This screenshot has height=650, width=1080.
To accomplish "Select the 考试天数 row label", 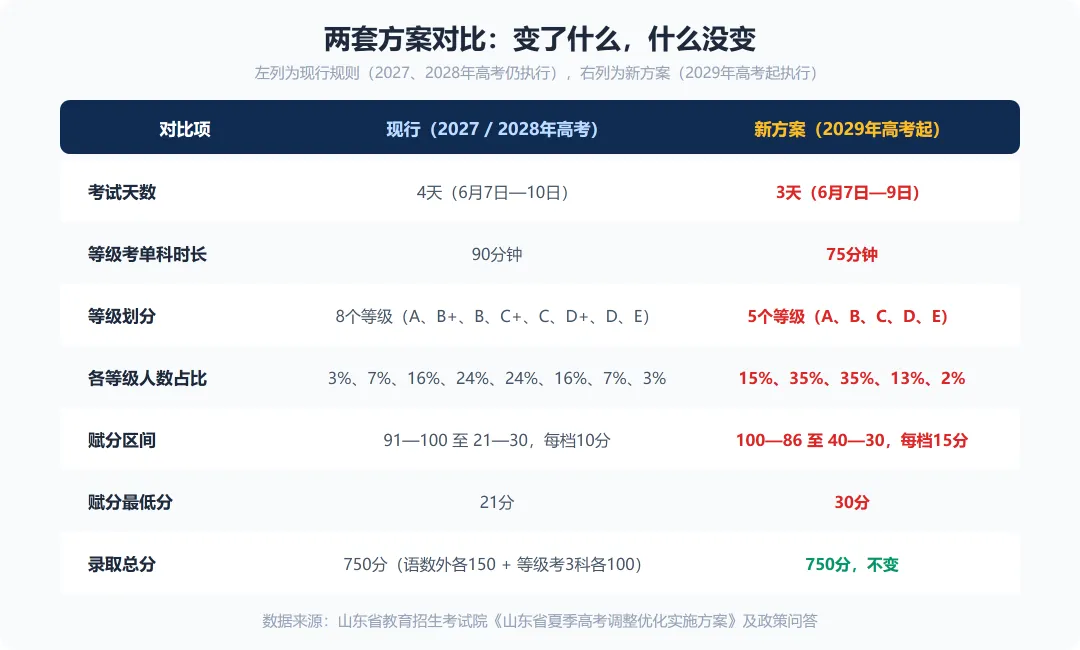I will 122,192.
